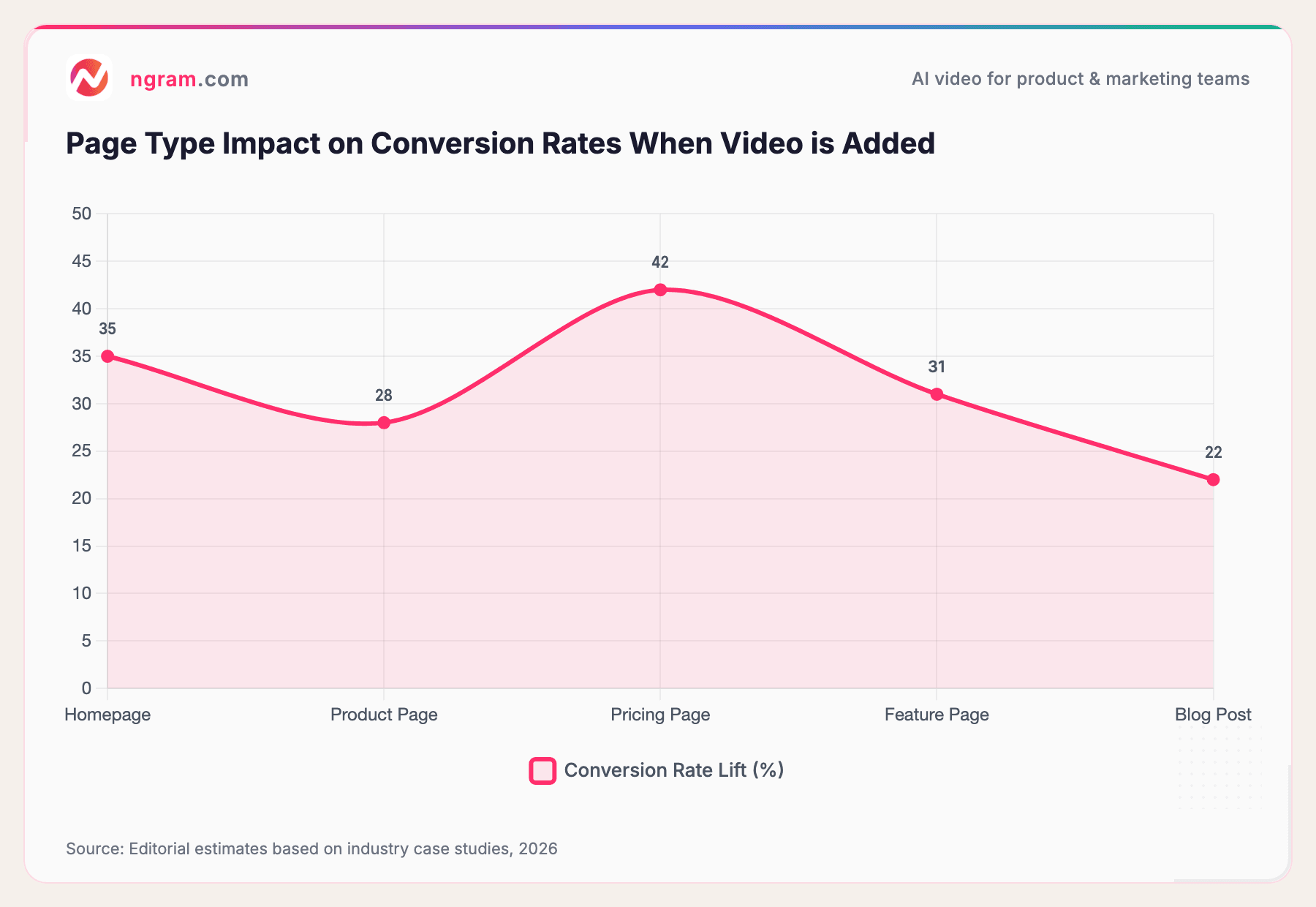Click the 50 mark on the y-axis
This screenshot has height=907, width=1316.
click(83, 214)
